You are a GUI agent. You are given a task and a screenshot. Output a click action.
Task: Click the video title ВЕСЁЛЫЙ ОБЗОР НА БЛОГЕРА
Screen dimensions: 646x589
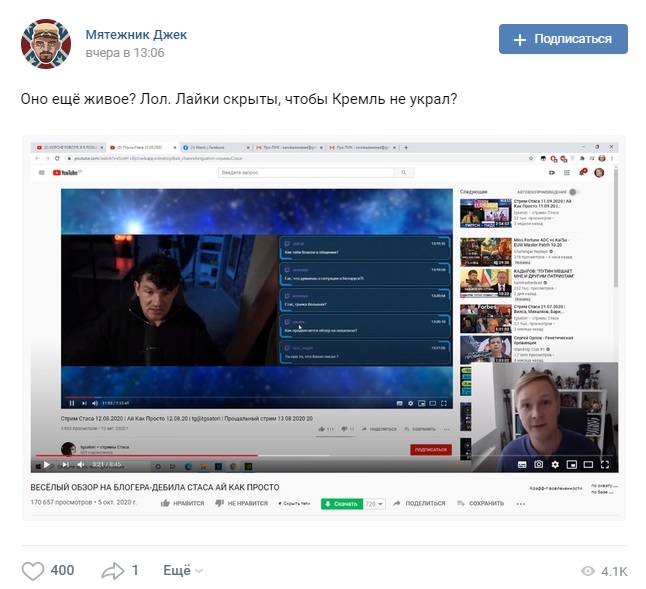click(155, 487)
